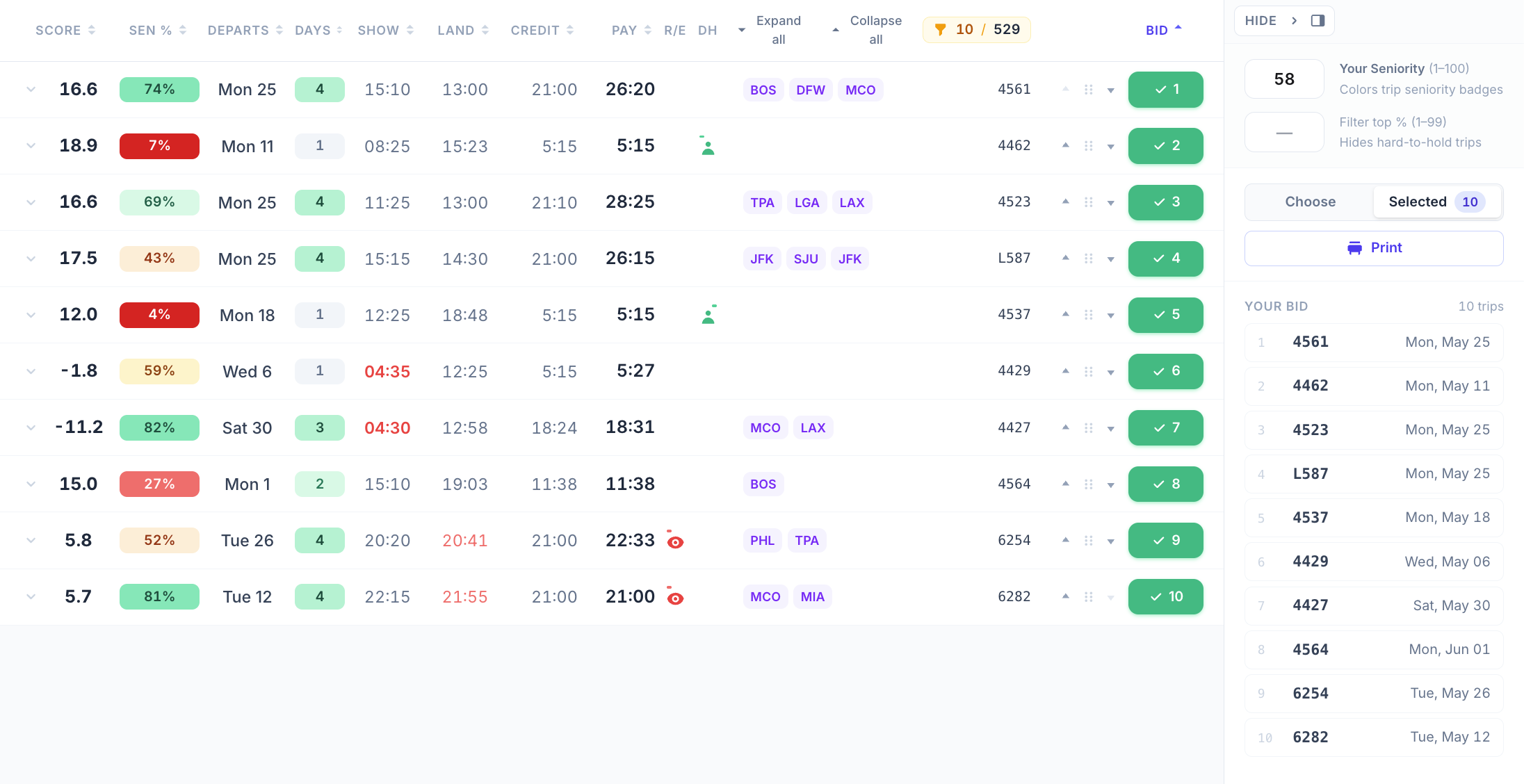Image resolution: width=1524 pixels, height=784 pixels.
Task: Toggle bid 5 for trip 4537
Action: tap(1165, 315)
